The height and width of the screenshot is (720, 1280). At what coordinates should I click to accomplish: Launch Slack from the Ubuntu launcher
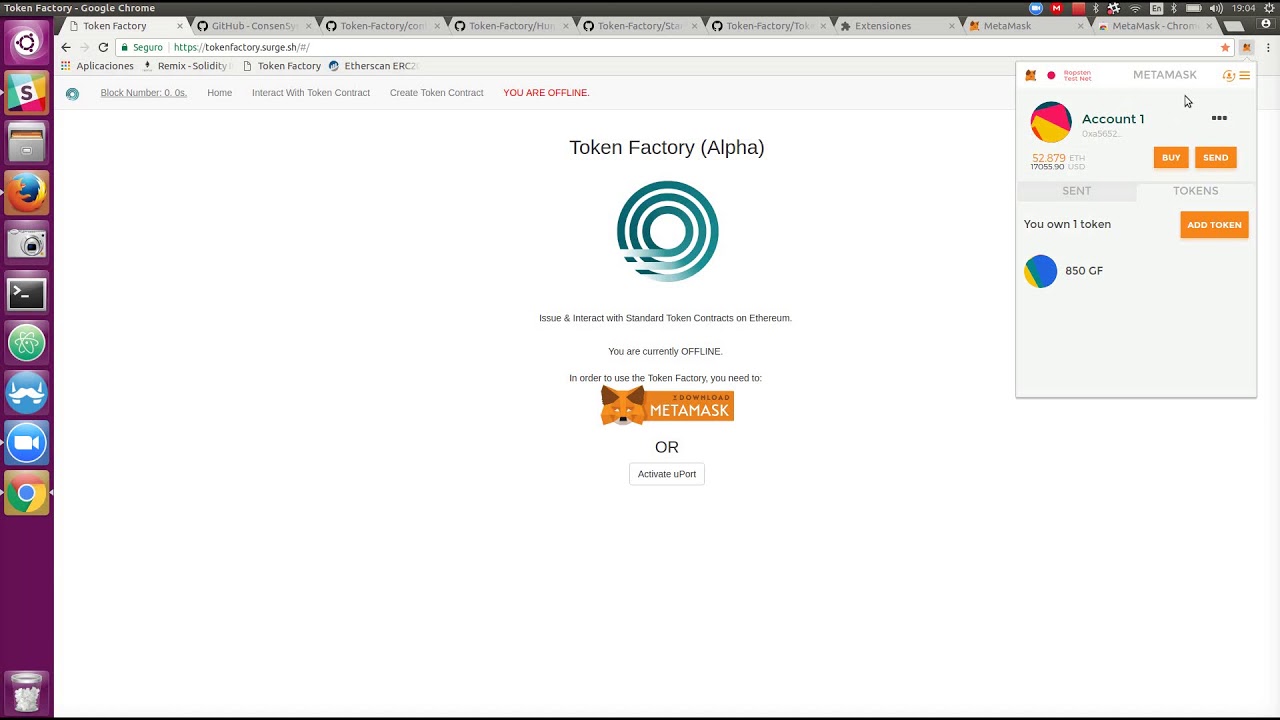point(26,93)
